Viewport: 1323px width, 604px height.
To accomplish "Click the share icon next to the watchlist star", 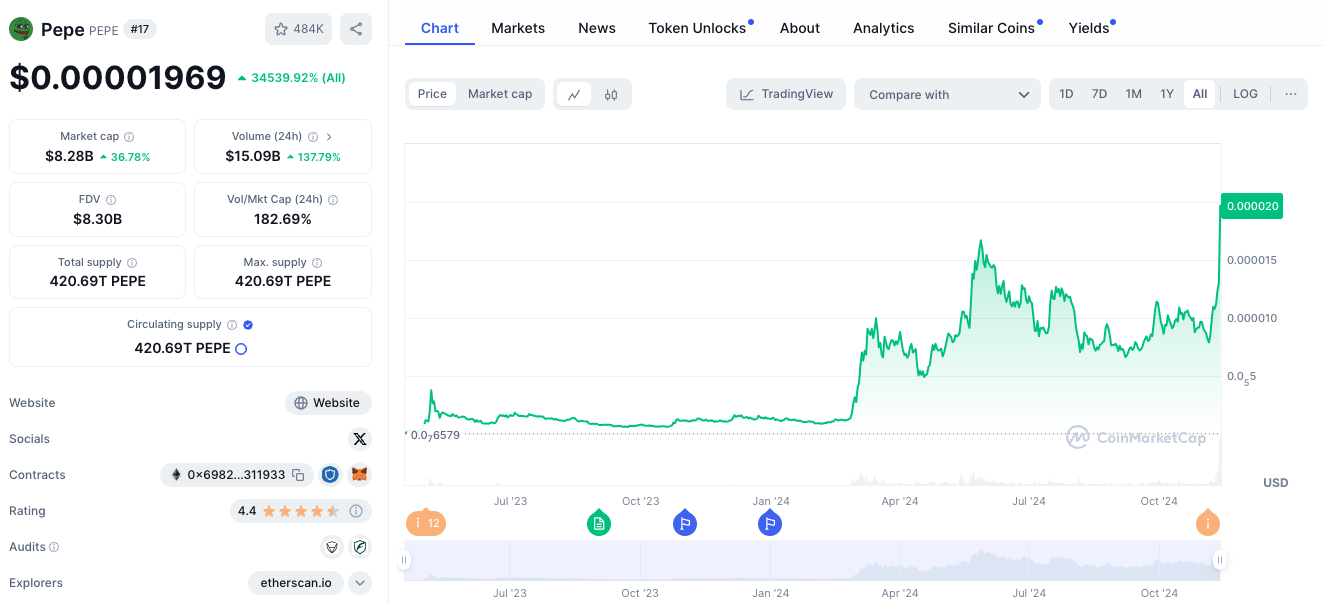I will tap(356, 29).
